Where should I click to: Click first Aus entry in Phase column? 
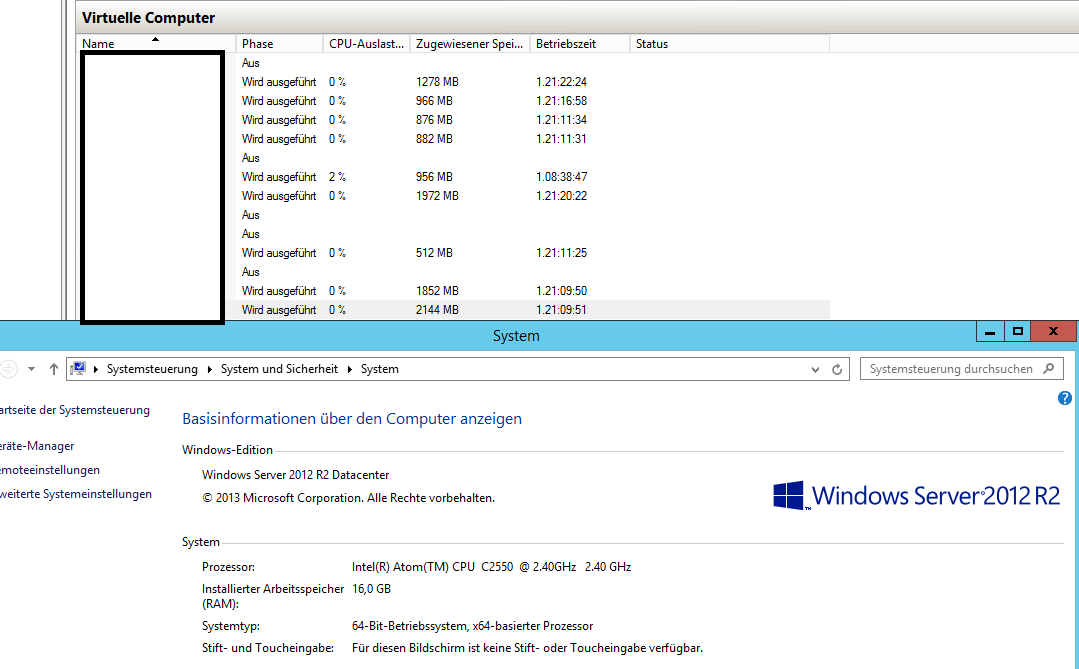point(250,63)
